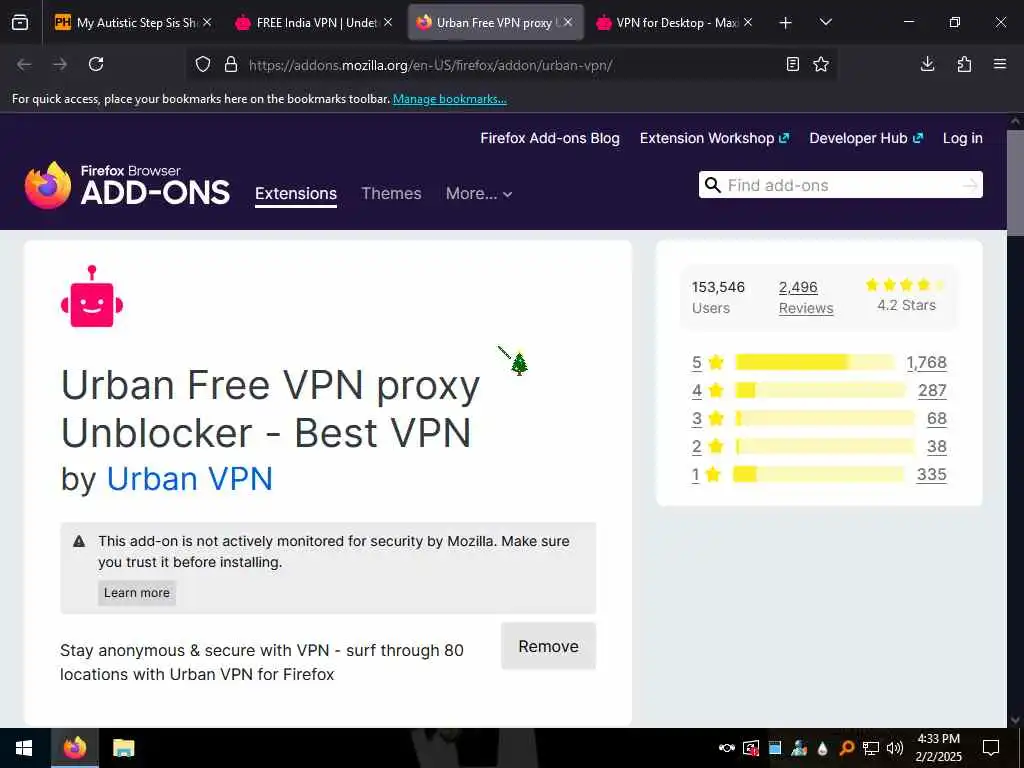Open the Windows Start menu

pyautogui.click(x=24, y=748)
